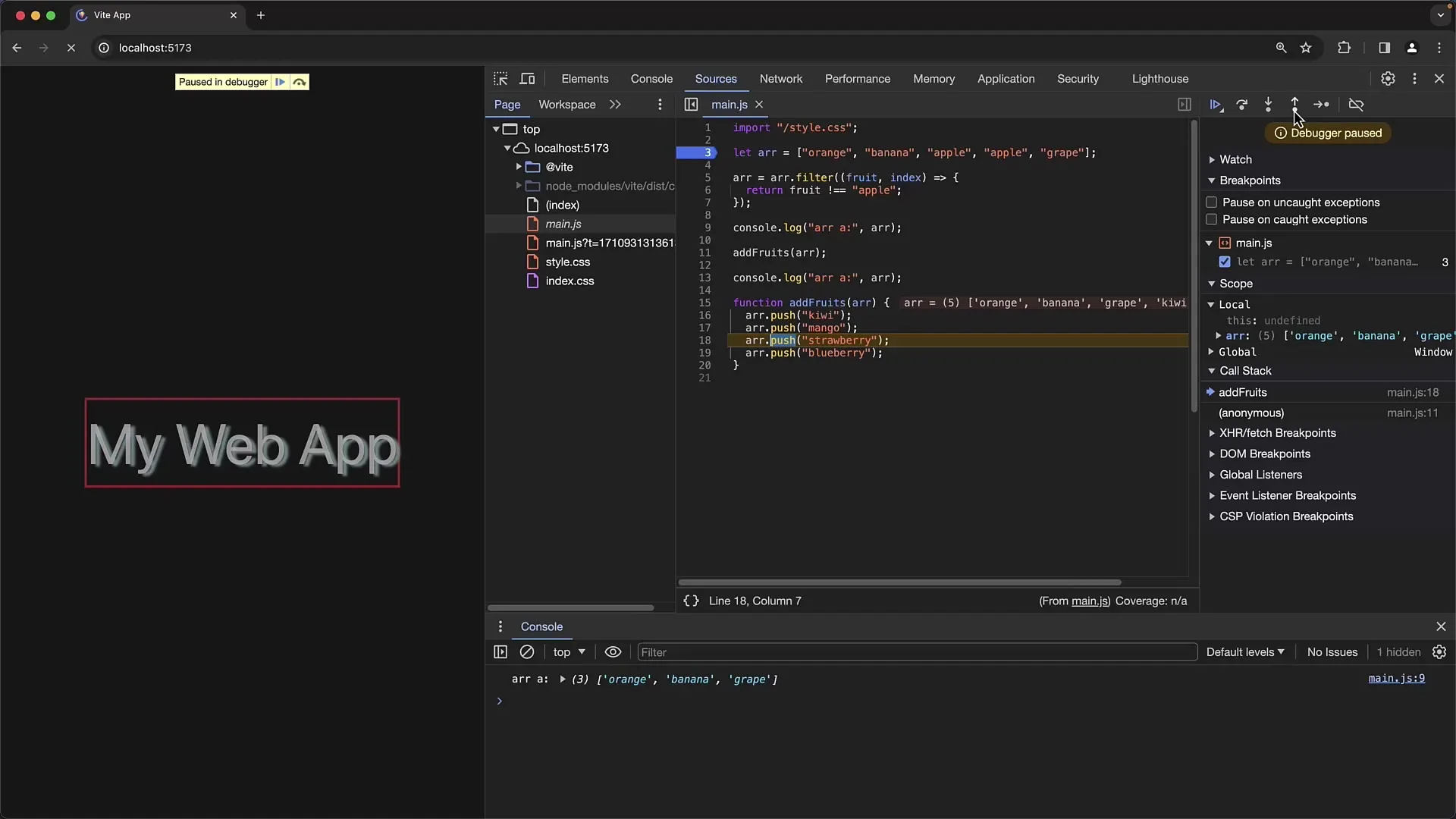The image size is (1456, 819).
Task: Select addFruits call stack frame
Action: point(1328,392)
